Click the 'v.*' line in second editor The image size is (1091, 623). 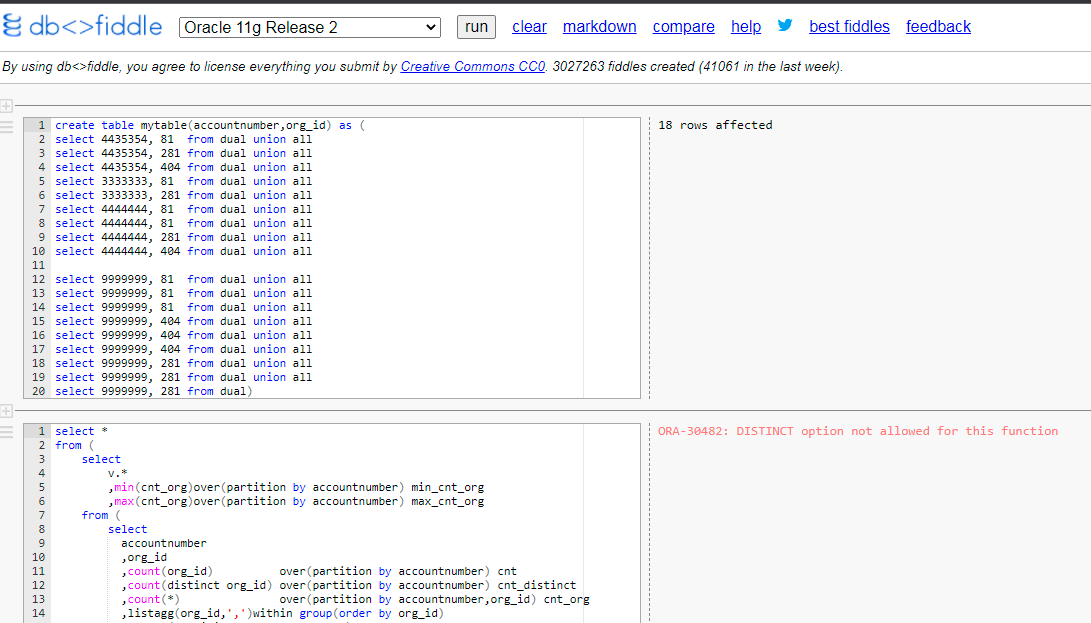pos(118,473)
